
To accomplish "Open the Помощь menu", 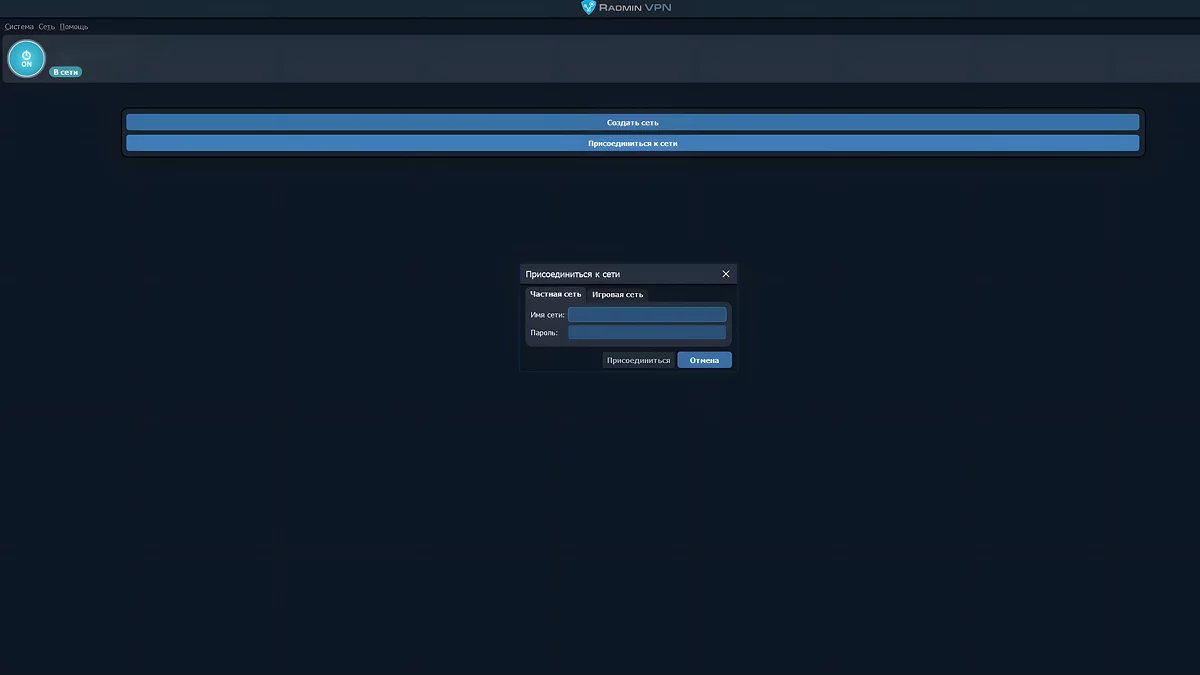I will [x=74, y=27].
